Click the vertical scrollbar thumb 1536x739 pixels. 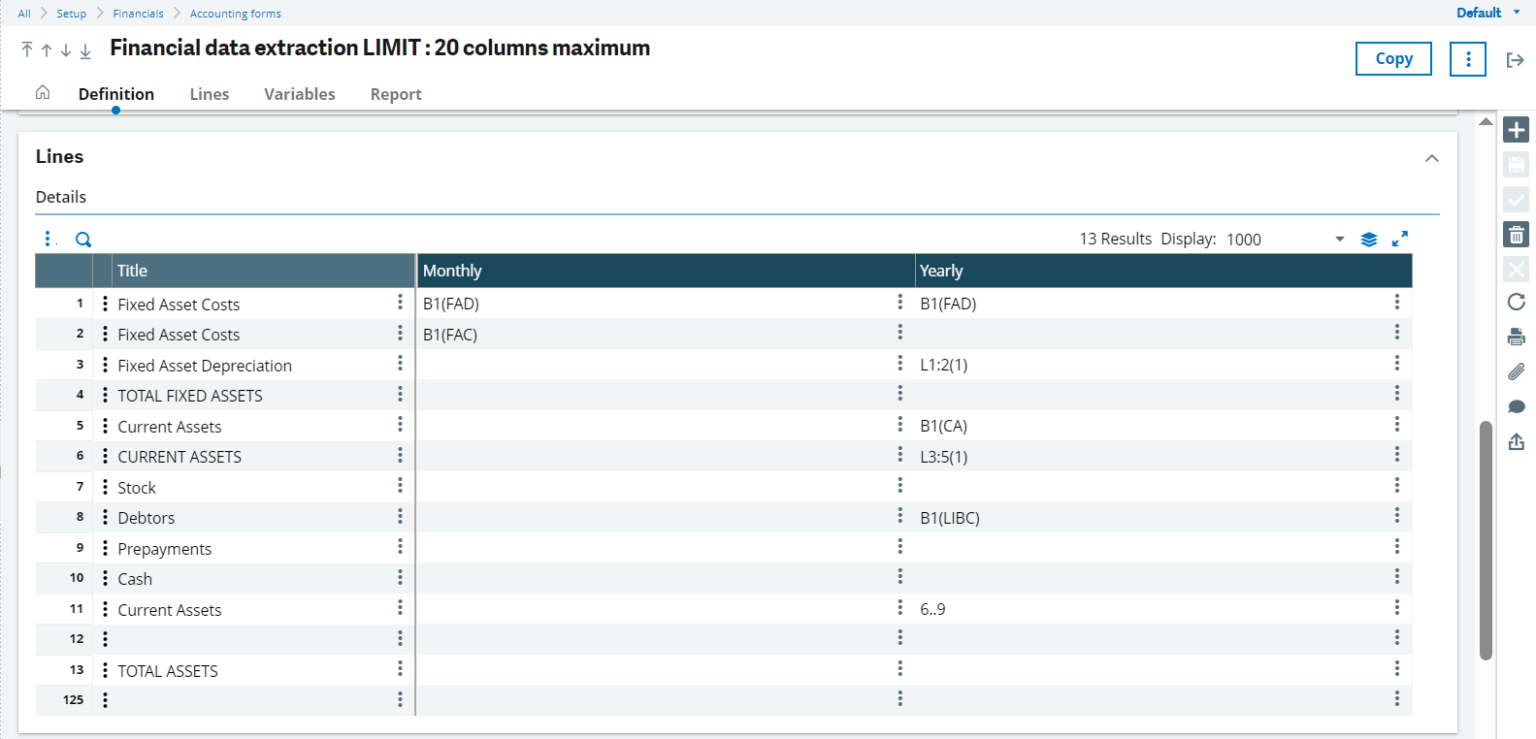click(x=1486, y=540)
